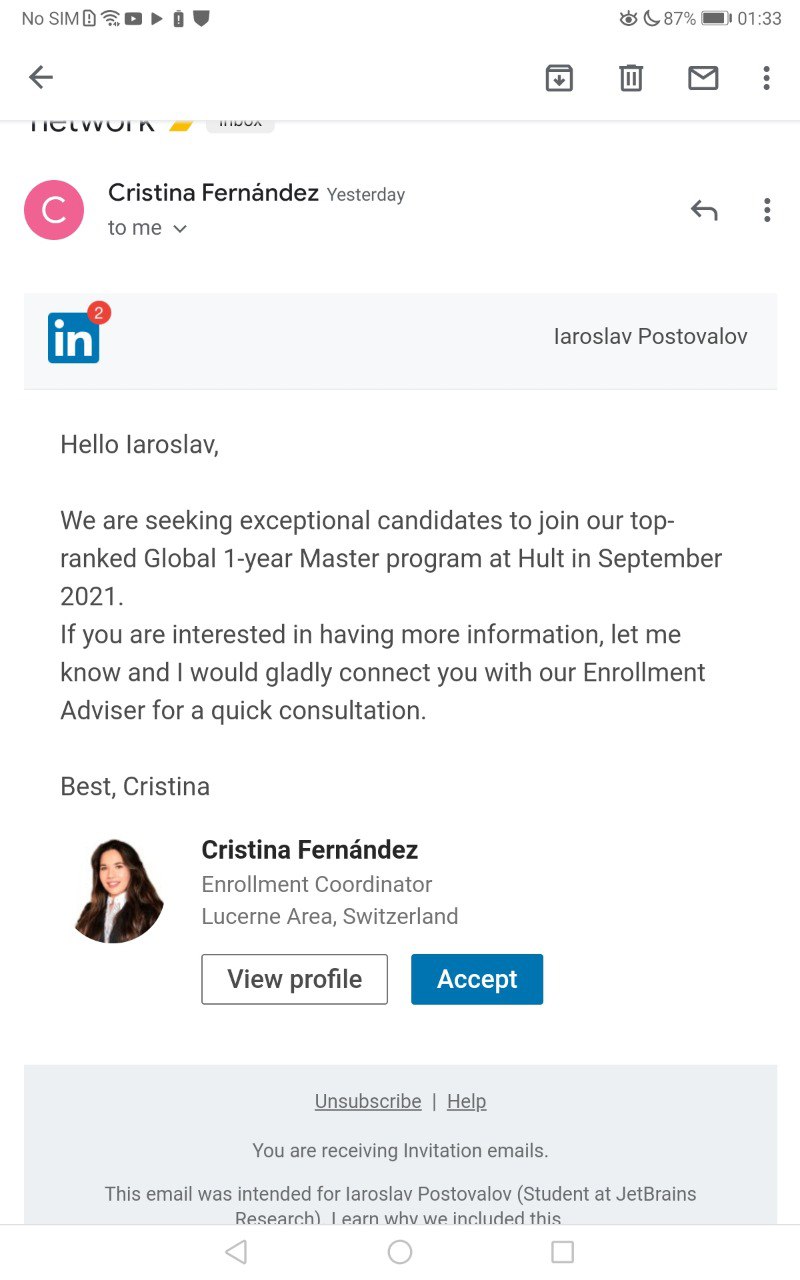800x1280 pixels.
Task: Tap the Android back navigation triangle
Action: (236, 1252)
